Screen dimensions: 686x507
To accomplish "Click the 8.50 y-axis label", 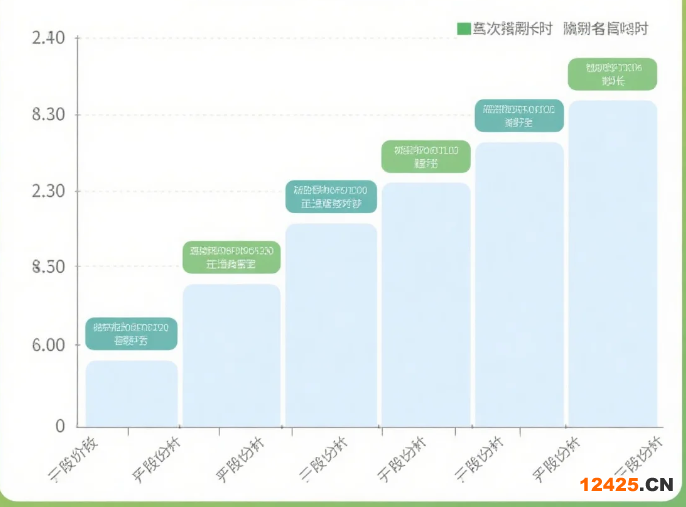I will [49, 267].
